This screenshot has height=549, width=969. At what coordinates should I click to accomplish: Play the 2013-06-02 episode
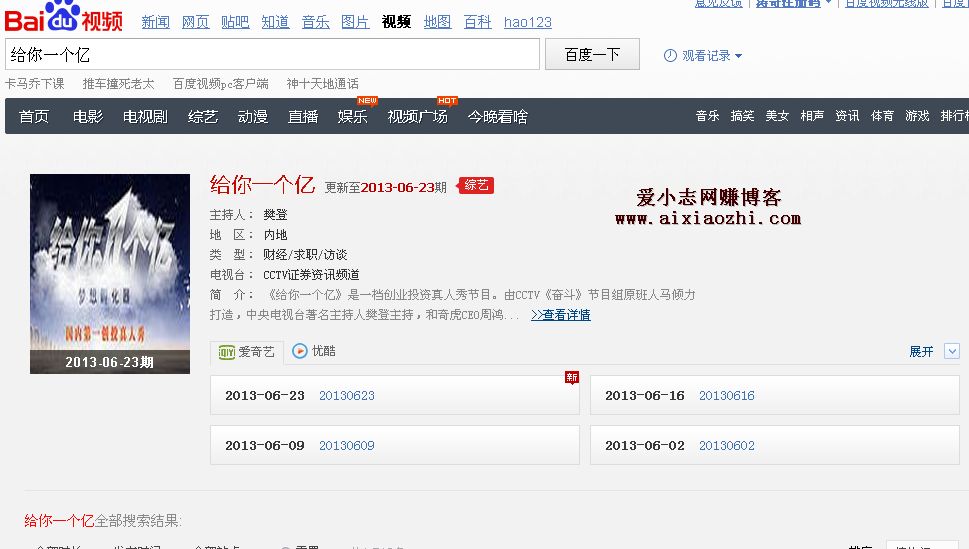pos(774,445)
